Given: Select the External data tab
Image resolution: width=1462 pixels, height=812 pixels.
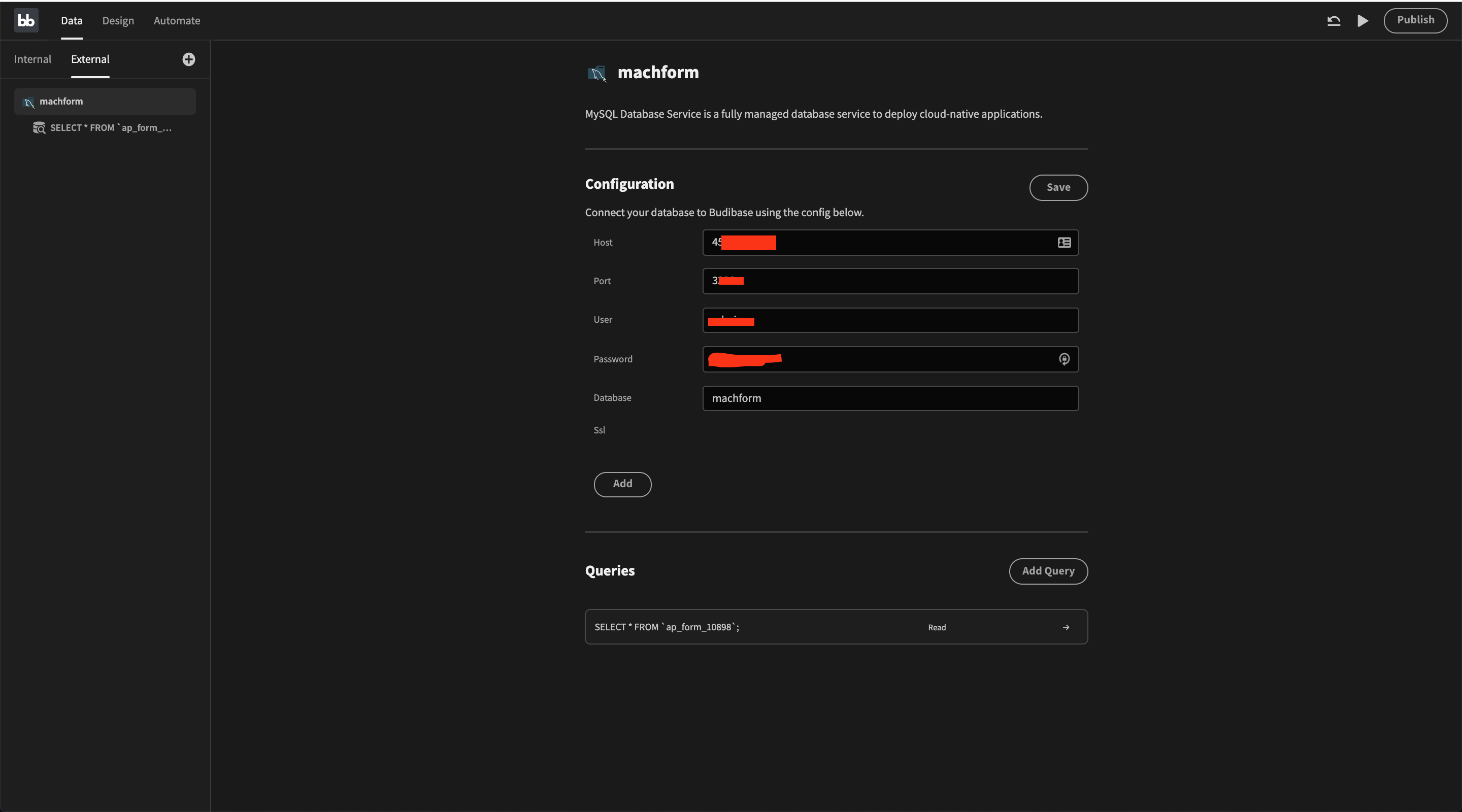Looking at the screenshot, I should (x=90, y=59).
